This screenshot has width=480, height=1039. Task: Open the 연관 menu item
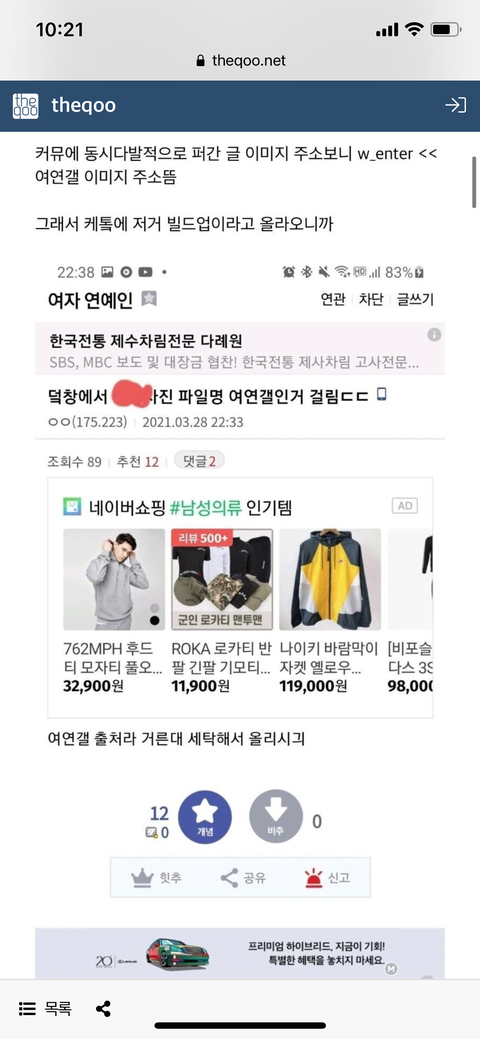pyautogui.click(x=333, y=300)
